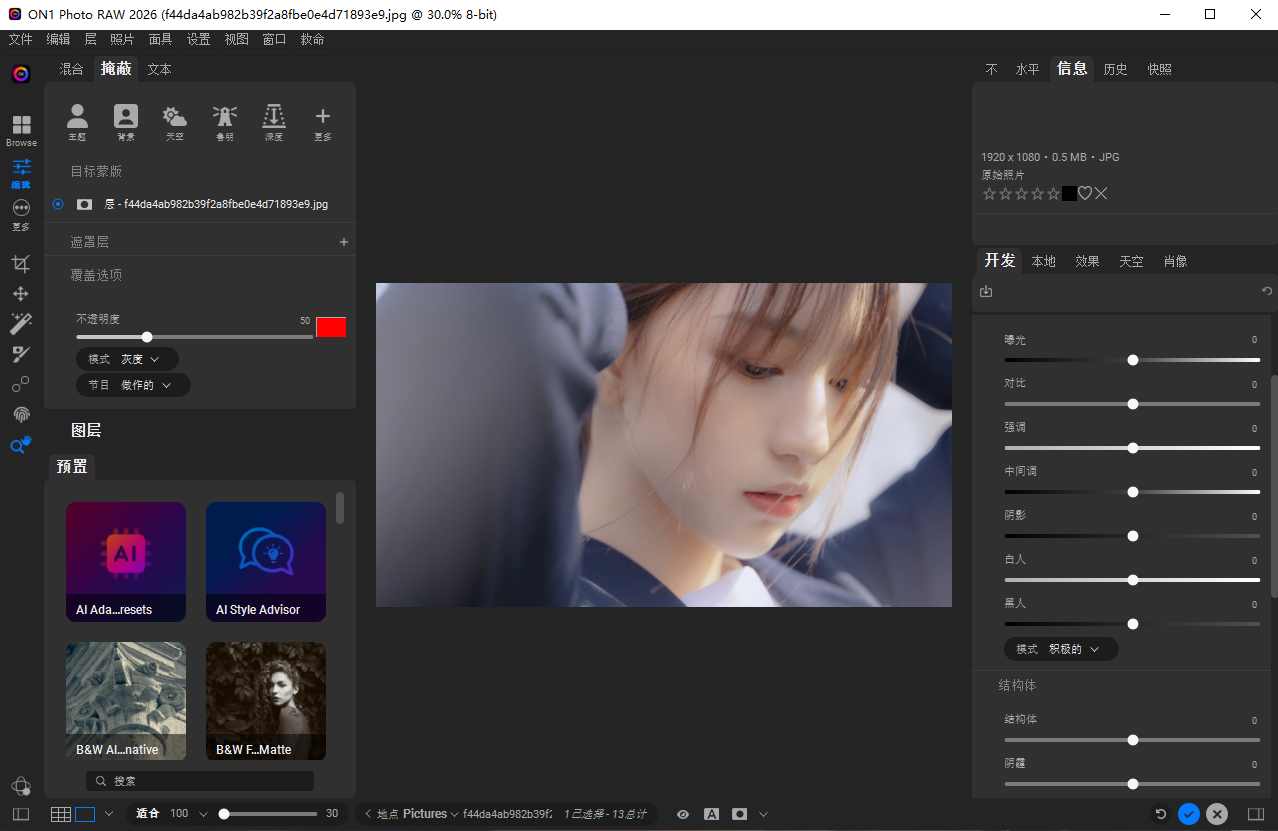
Task: Open the AI Style Advisor preset
Action: click(266, 561)
